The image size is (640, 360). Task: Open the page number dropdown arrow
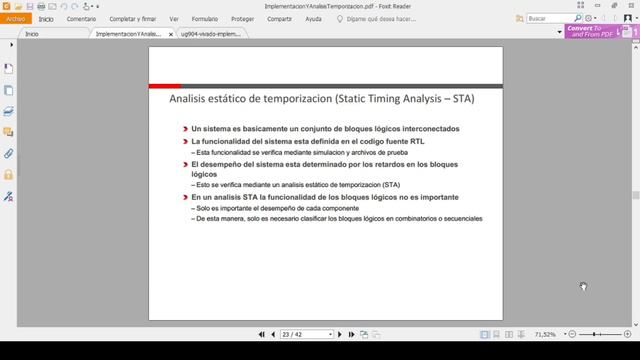coord(330,334)
